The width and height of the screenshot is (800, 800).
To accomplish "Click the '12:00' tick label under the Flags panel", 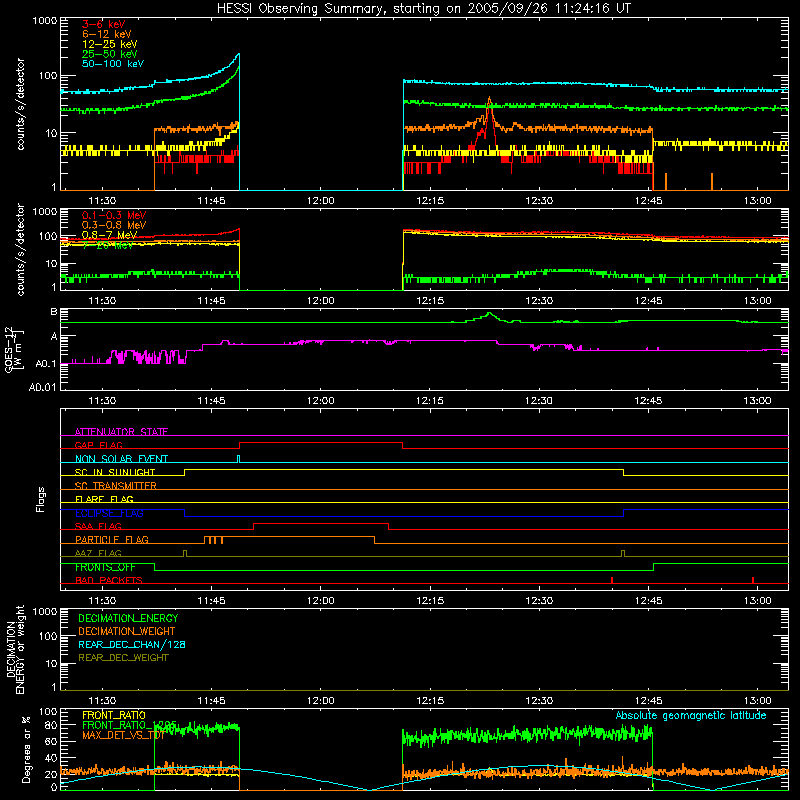I will coord(320,601).
